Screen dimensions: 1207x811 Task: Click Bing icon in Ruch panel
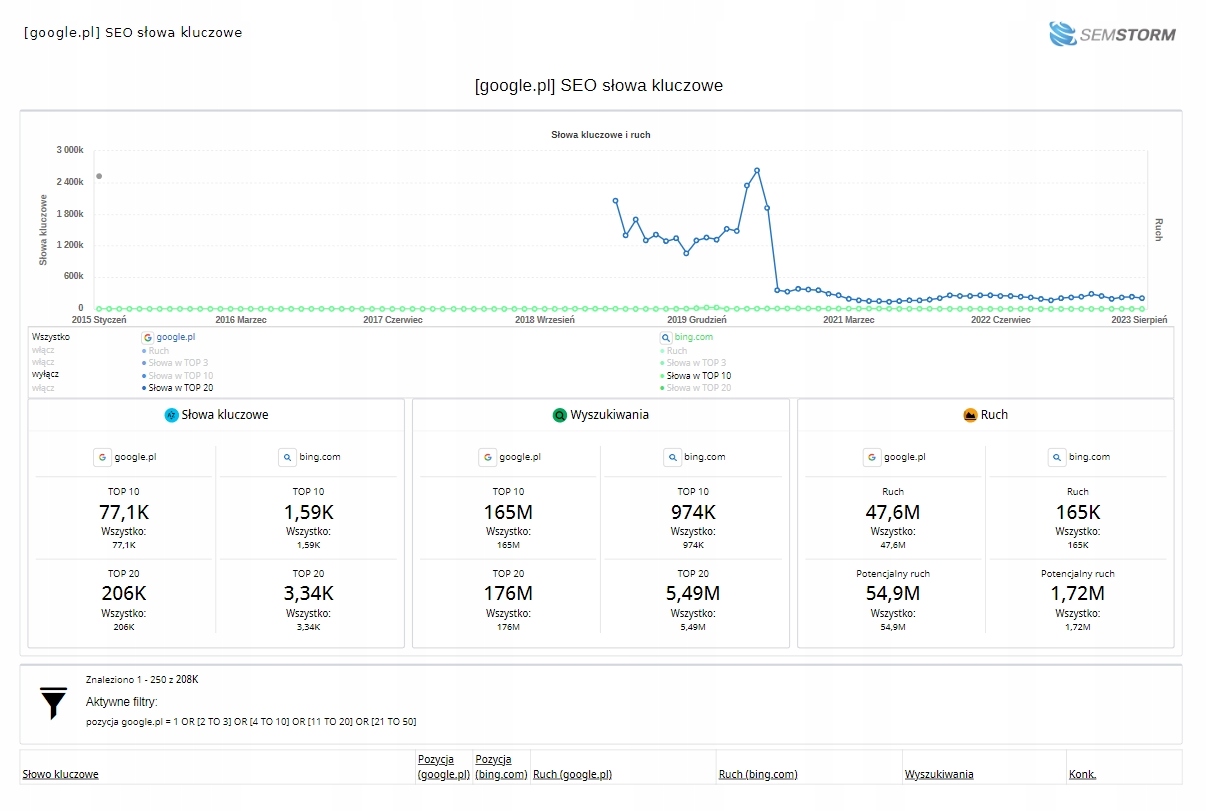pos(1057,457)
